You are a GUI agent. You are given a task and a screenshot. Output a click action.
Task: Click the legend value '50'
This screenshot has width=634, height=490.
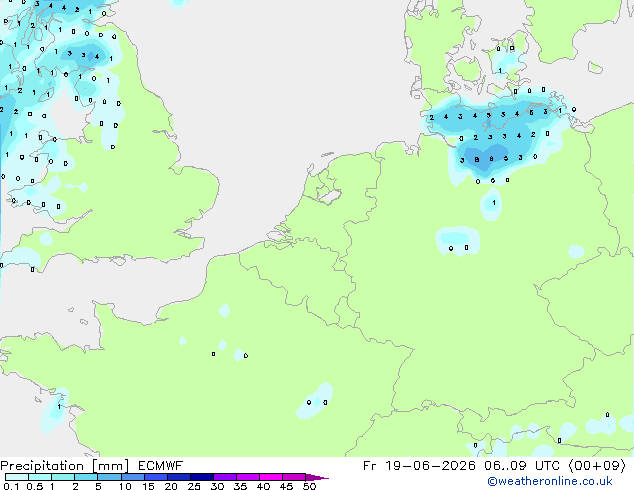pos(309,486)
